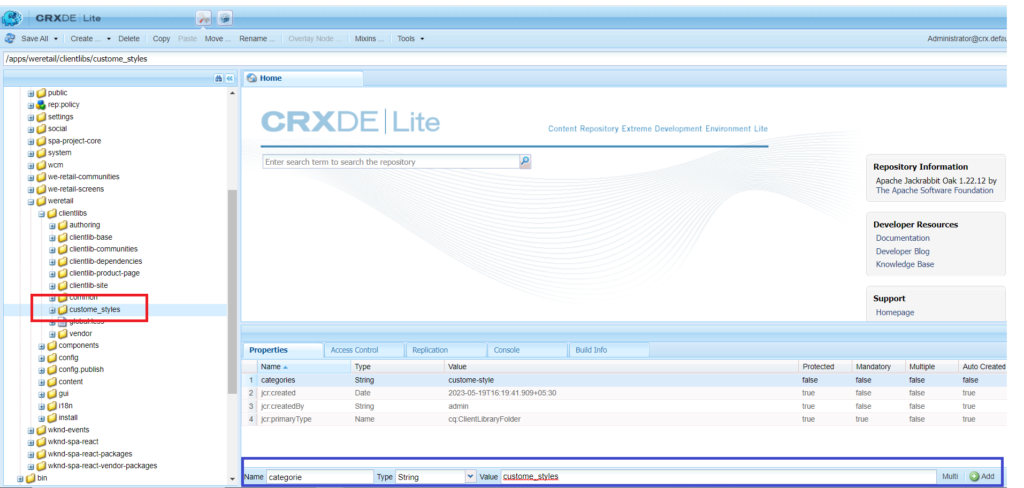Open the Type dropdown for new property
1024x488 pixels.
470,477
